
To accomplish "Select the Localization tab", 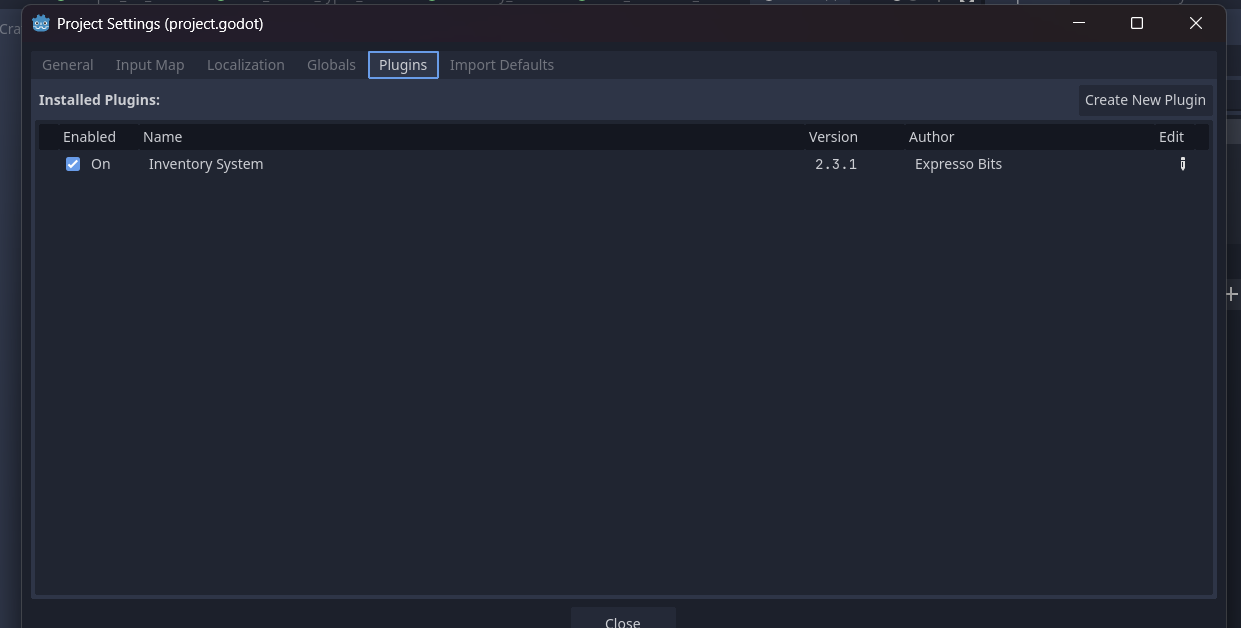I will [246, 65].
